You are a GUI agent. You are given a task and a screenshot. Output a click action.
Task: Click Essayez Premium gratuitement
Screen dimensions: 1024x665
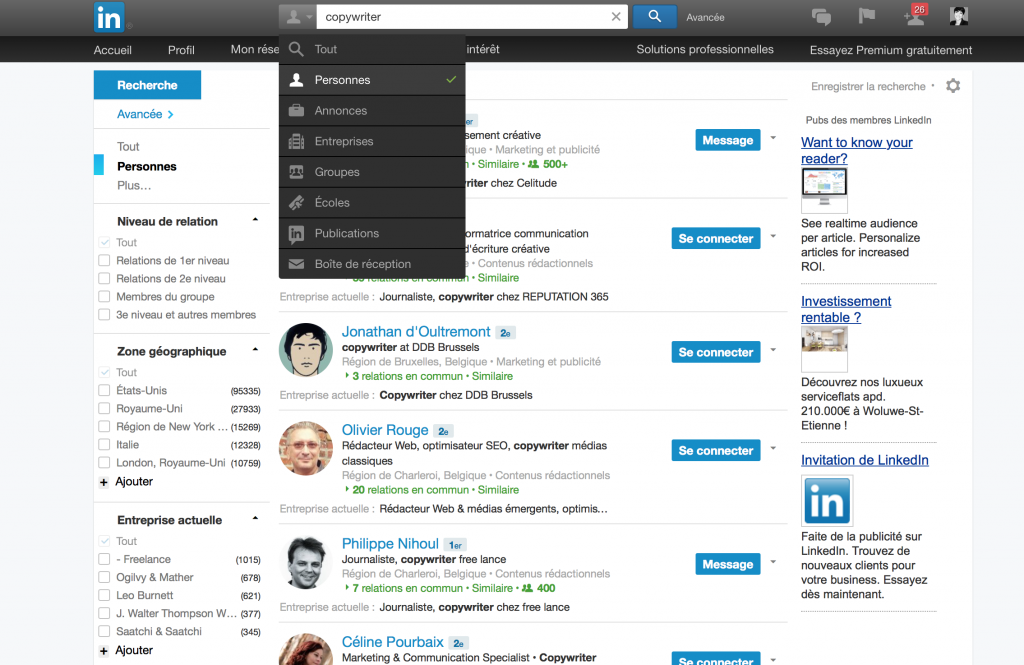pos(889,49)
